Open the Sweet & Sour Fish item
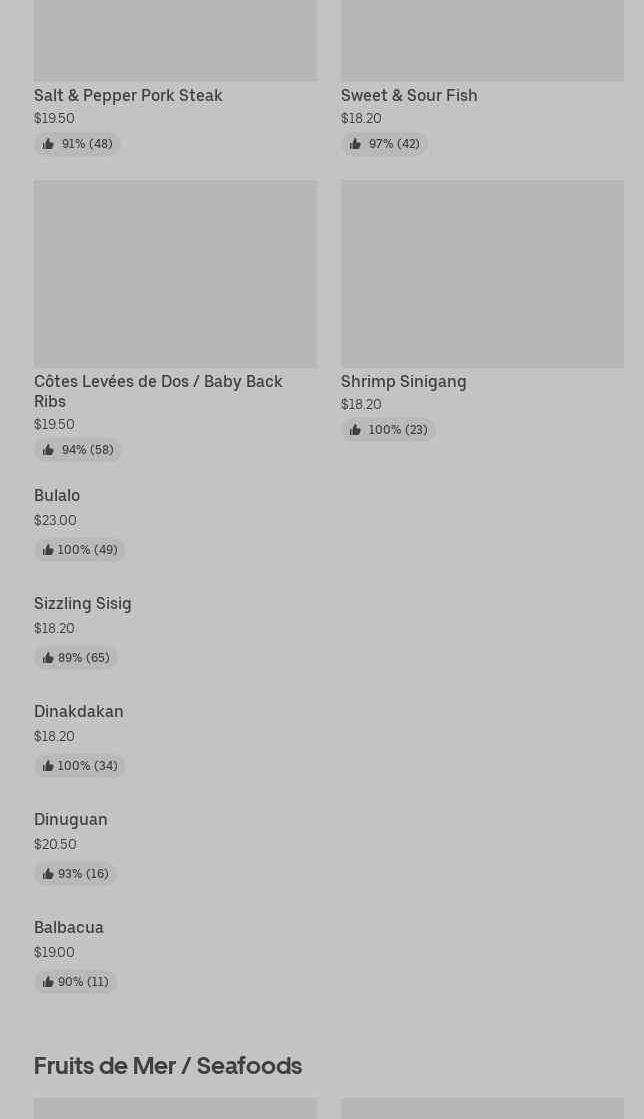Viewport: 644px width, 1119px height. tap(409, 95)
